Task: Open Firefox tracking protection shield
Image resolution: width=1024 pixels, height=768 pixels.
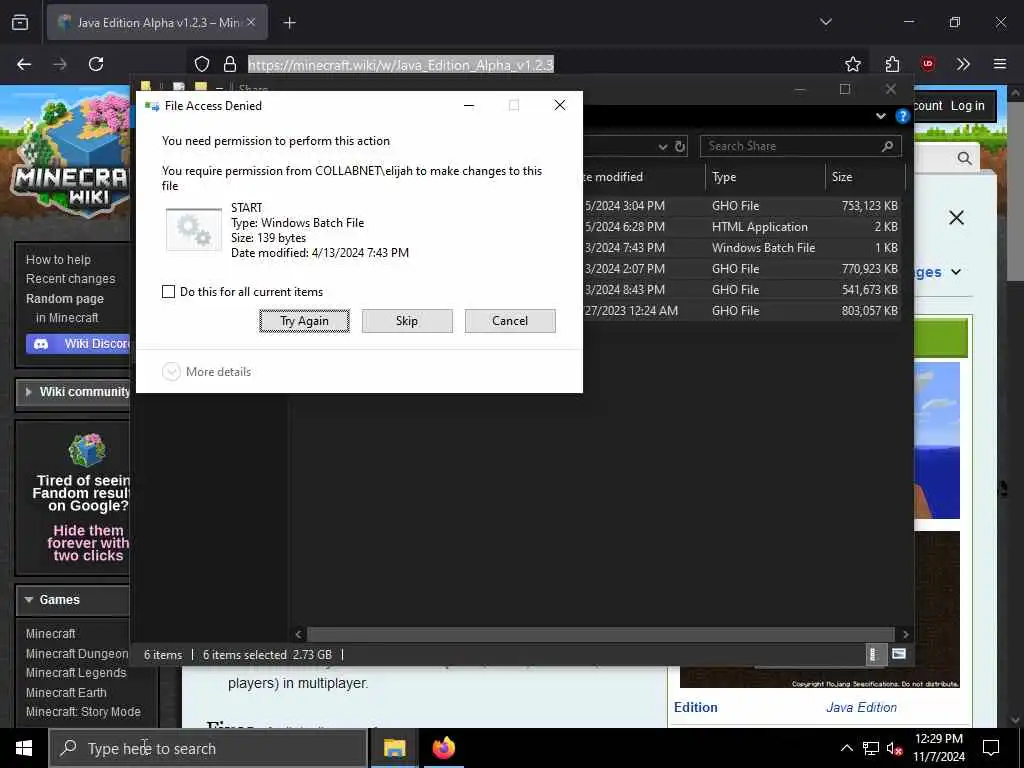Action: [x=202, y=64]
